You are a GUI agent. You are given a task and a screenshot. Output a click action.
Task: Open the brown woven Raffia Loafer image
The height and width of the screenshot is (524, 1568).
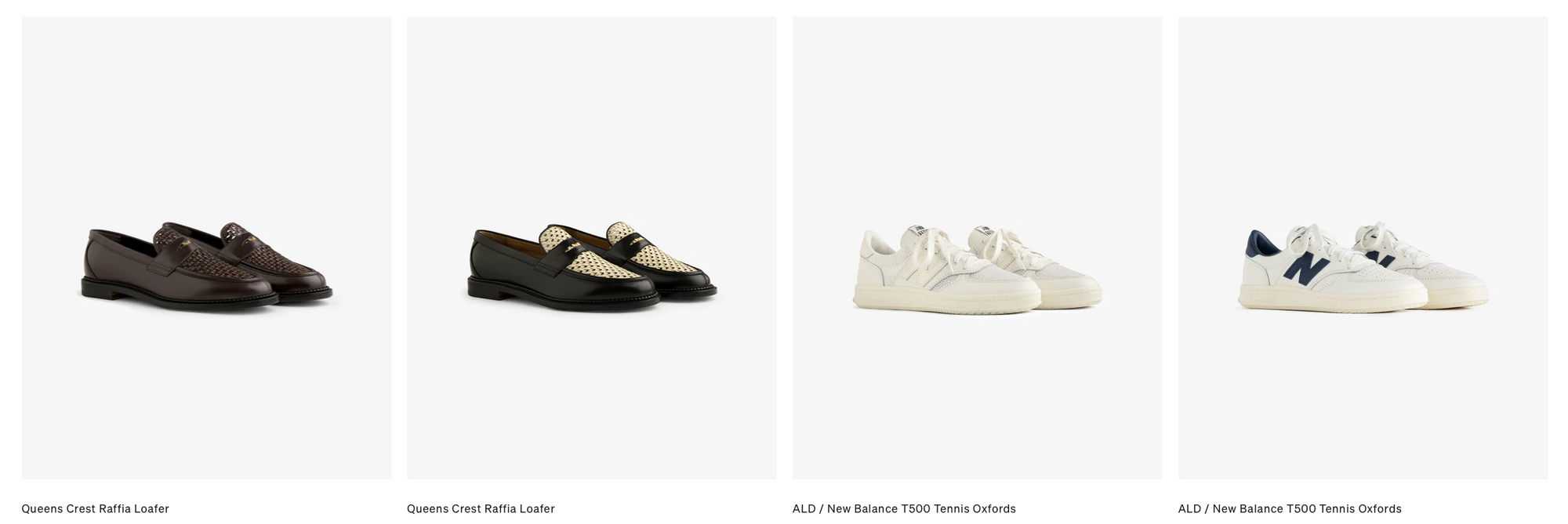pos(206,248)
